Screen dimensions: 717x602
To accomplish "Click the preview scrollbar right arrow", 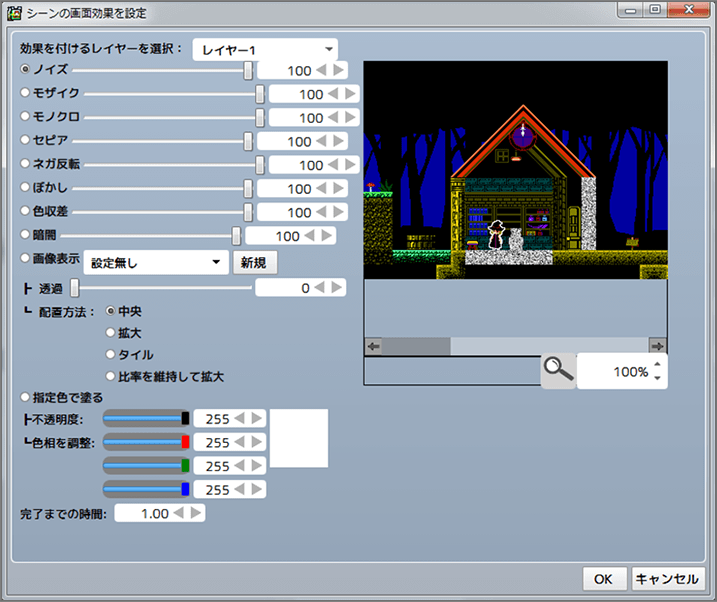I will (657, 346).
